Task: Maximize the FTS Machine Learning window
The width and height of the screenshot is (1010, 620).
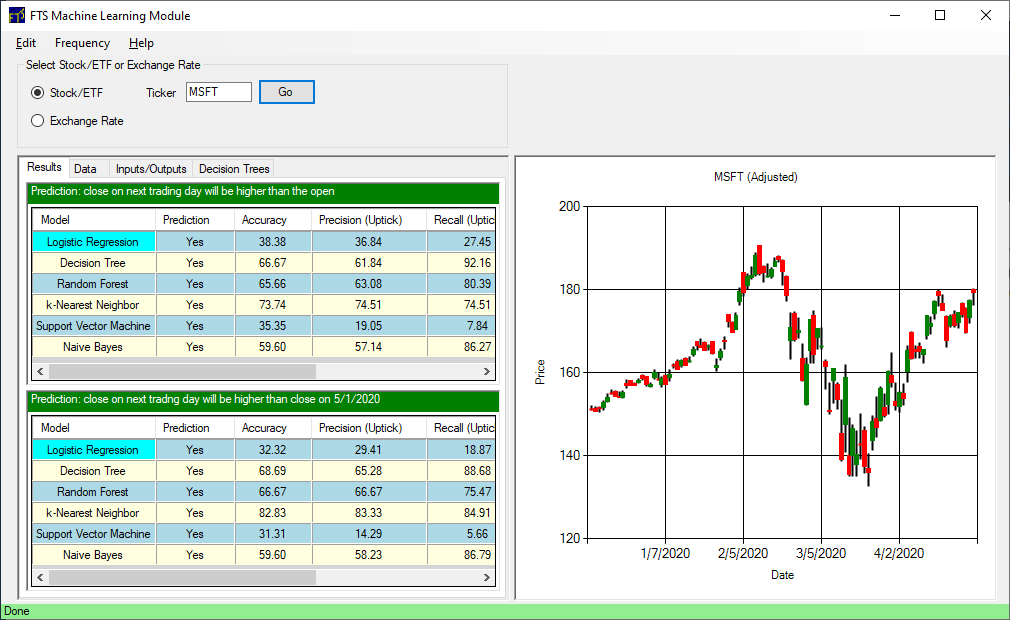Action: (939, 15)
